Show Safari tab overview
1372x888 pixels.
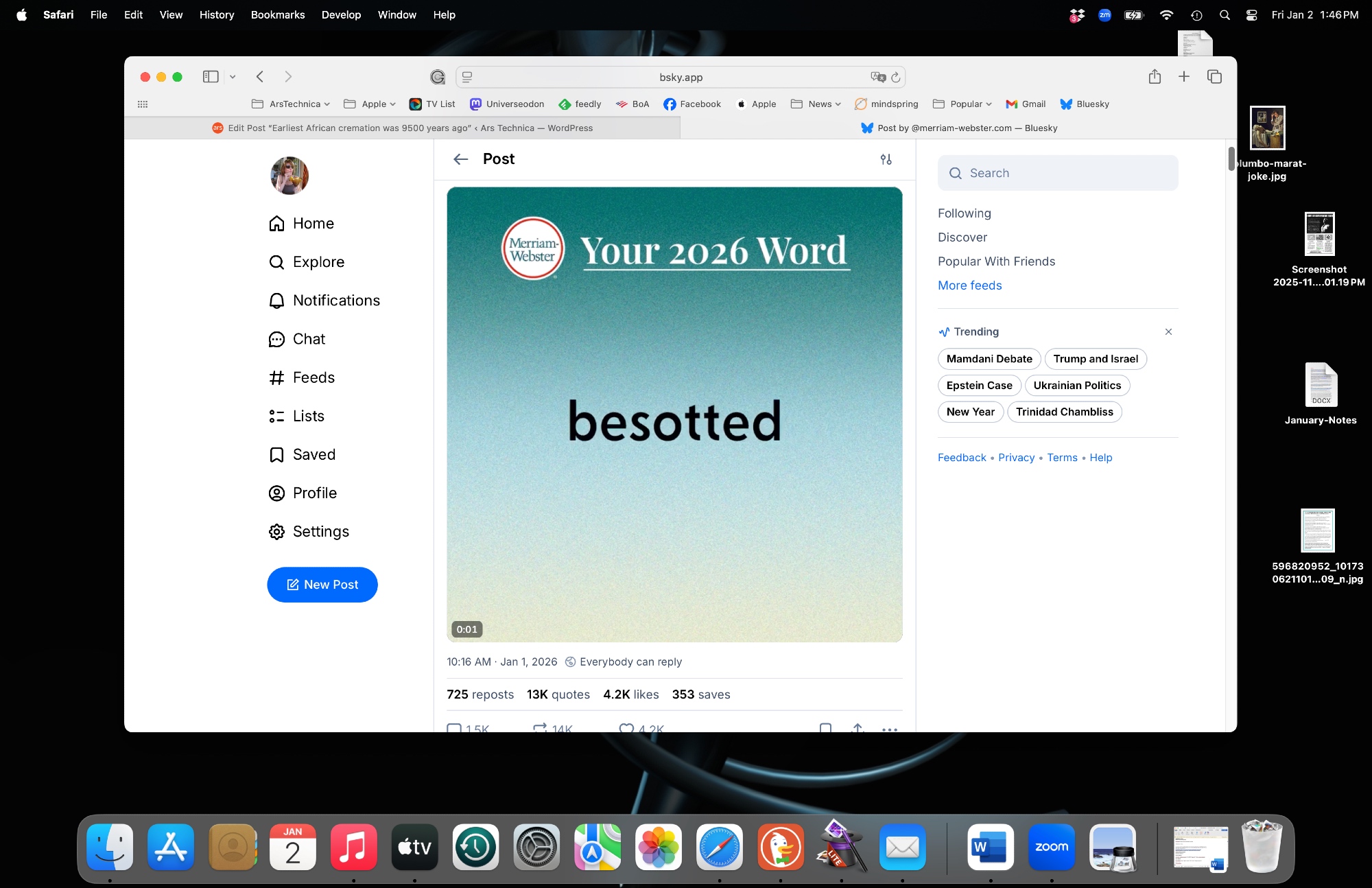(1214, 77)
